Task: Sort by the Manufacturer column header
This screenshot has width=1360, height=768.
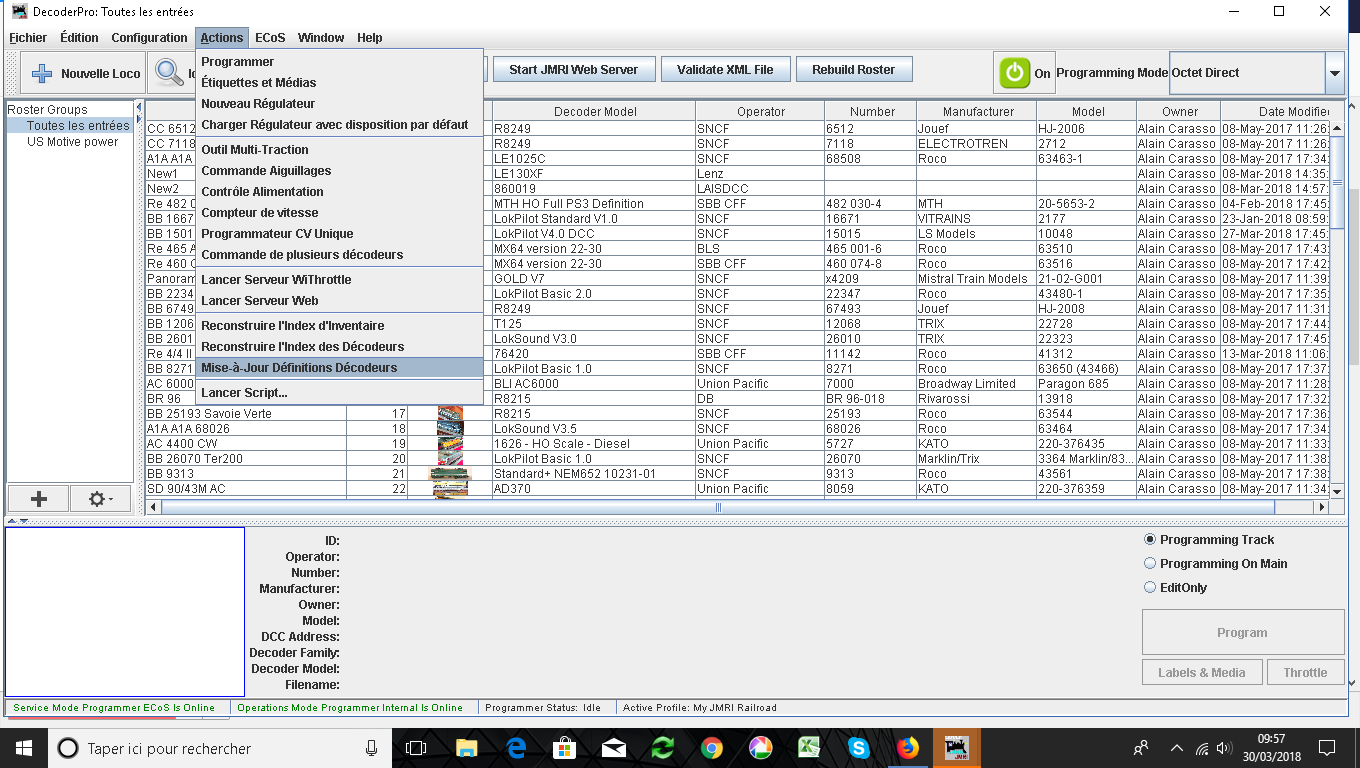Action: [978, 112]
